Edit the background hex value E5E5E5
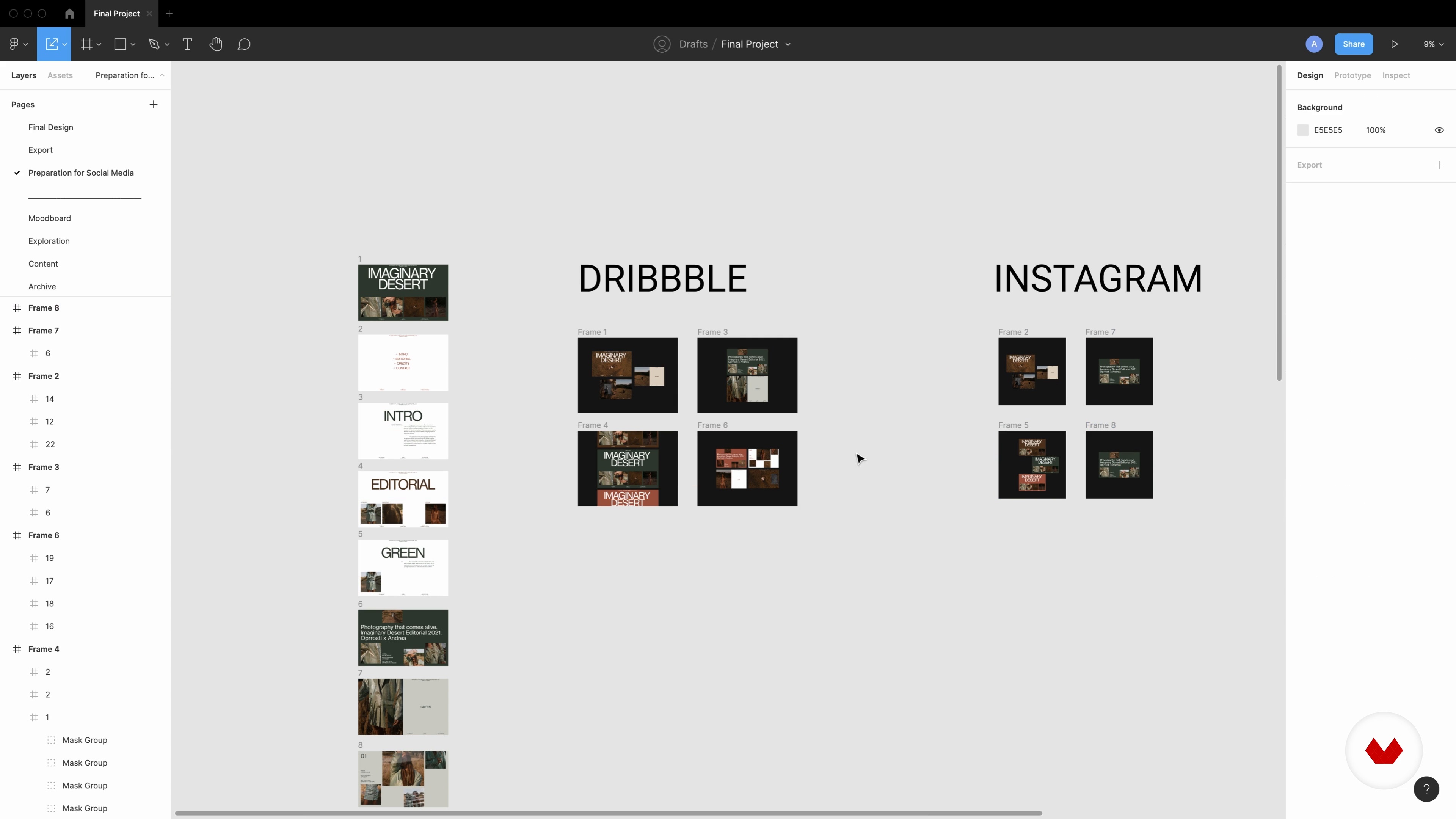1456x819 pixels. click(1328, 130)
